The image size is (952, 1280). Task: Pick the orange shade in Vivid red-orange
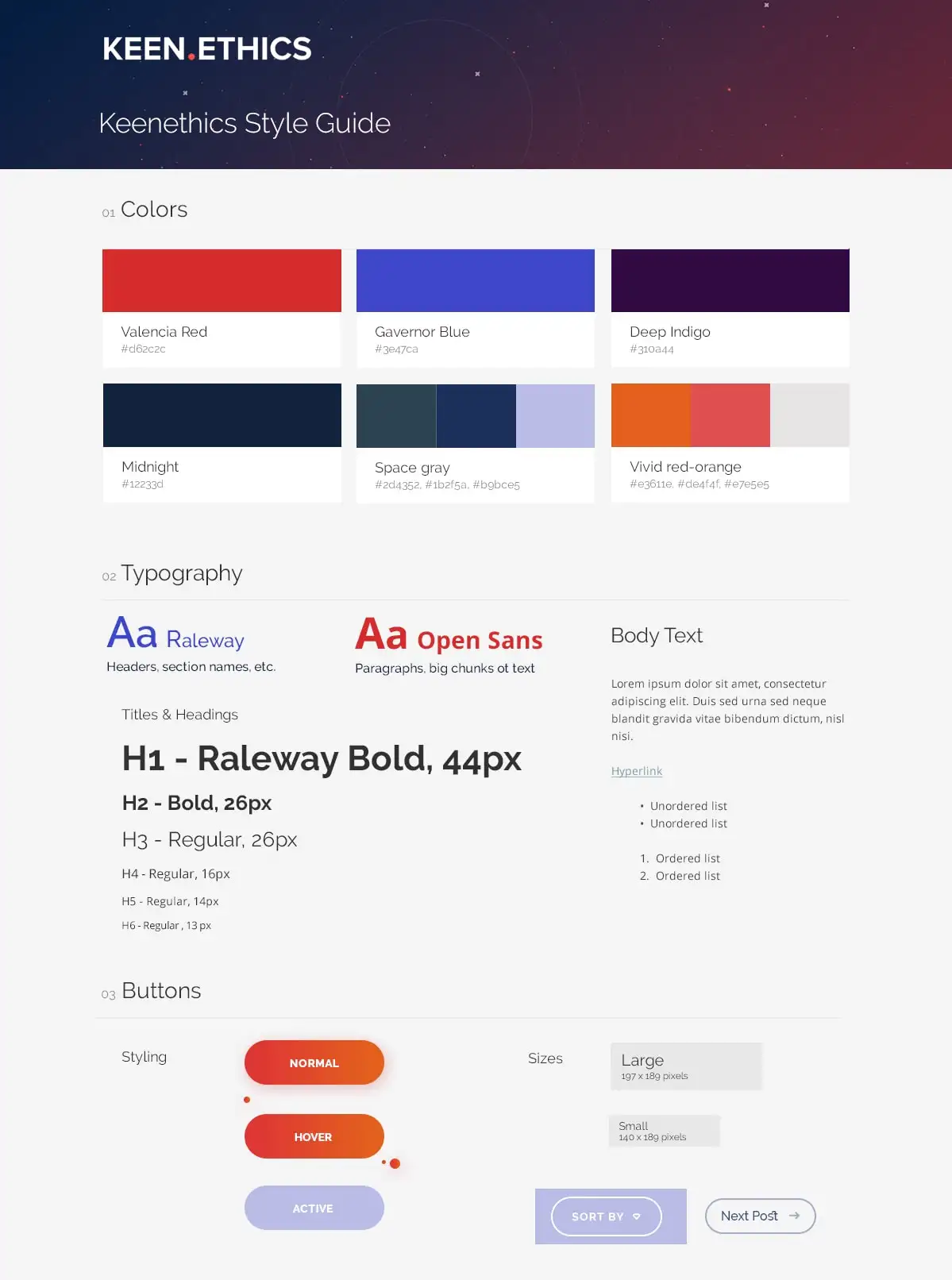point(650,415)
